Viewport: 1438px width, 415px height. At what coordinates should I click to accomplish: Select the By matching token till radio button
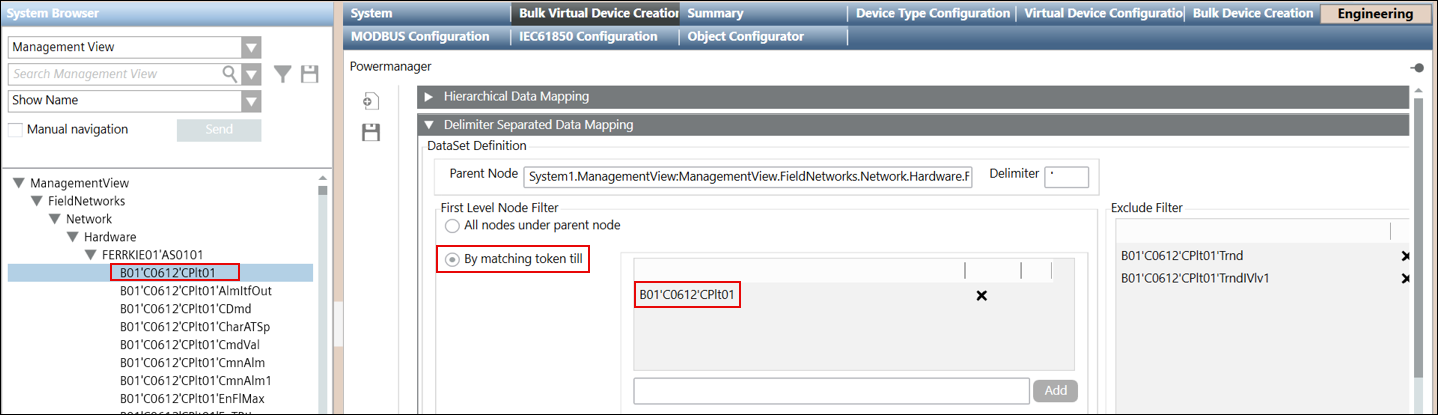[452, 260]
